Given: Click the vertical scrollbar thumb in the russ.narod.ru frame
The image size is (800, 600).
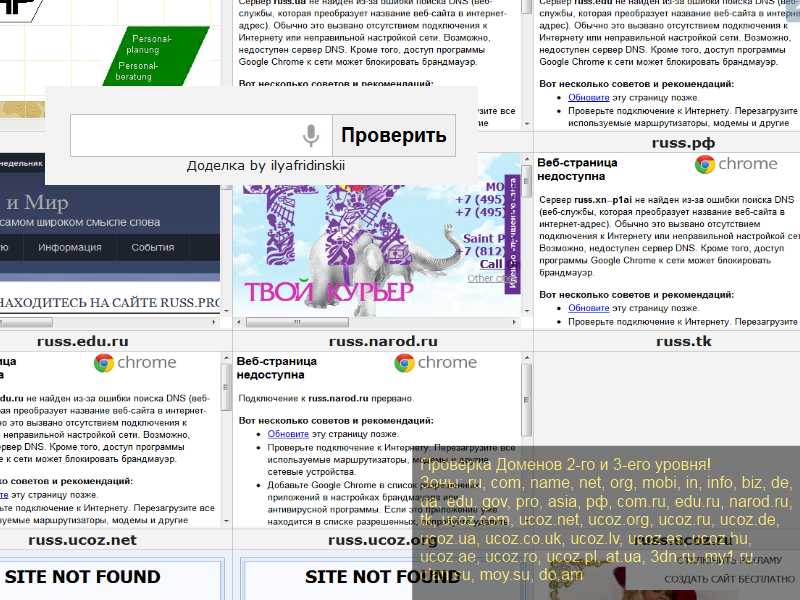Looking at the screenshot, I should point(527,400).
